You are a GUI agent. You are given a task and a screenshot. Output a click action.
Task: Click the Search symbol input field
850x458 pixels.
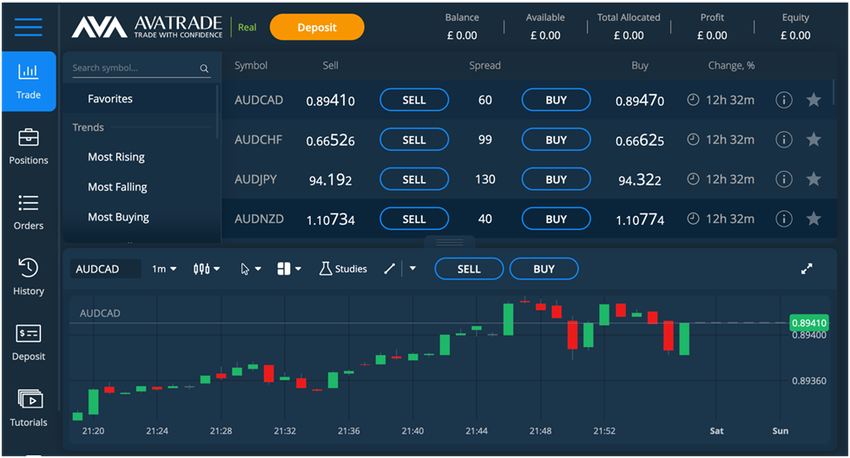pos(141,68)
